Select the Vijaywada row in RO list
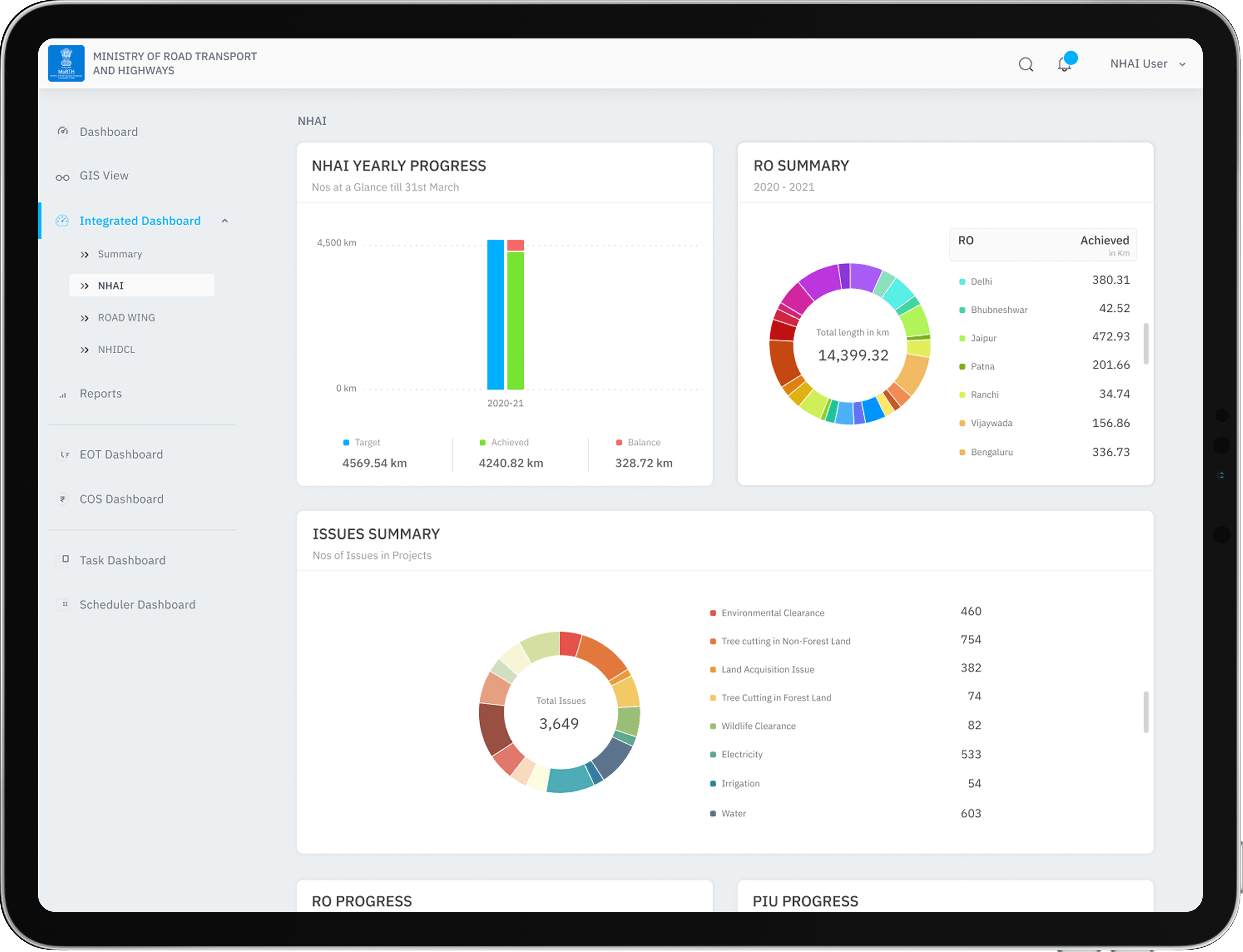The image size is (1243, 952). pyautogui.click(x=1044, y=423)
